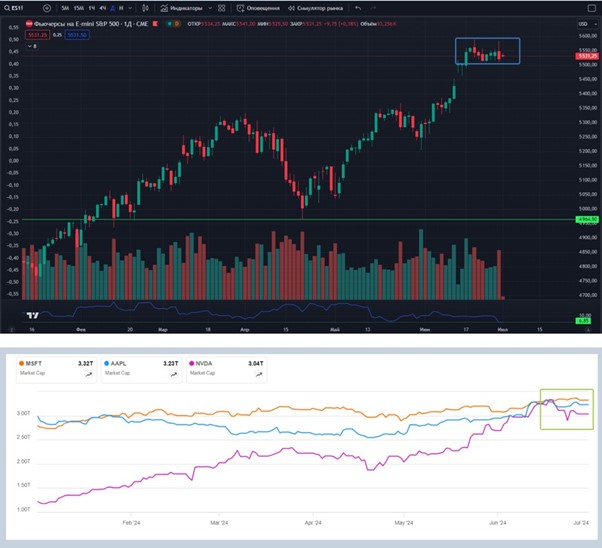
Task: Click the chart icon on AAPL card
Action: (174, 374)
